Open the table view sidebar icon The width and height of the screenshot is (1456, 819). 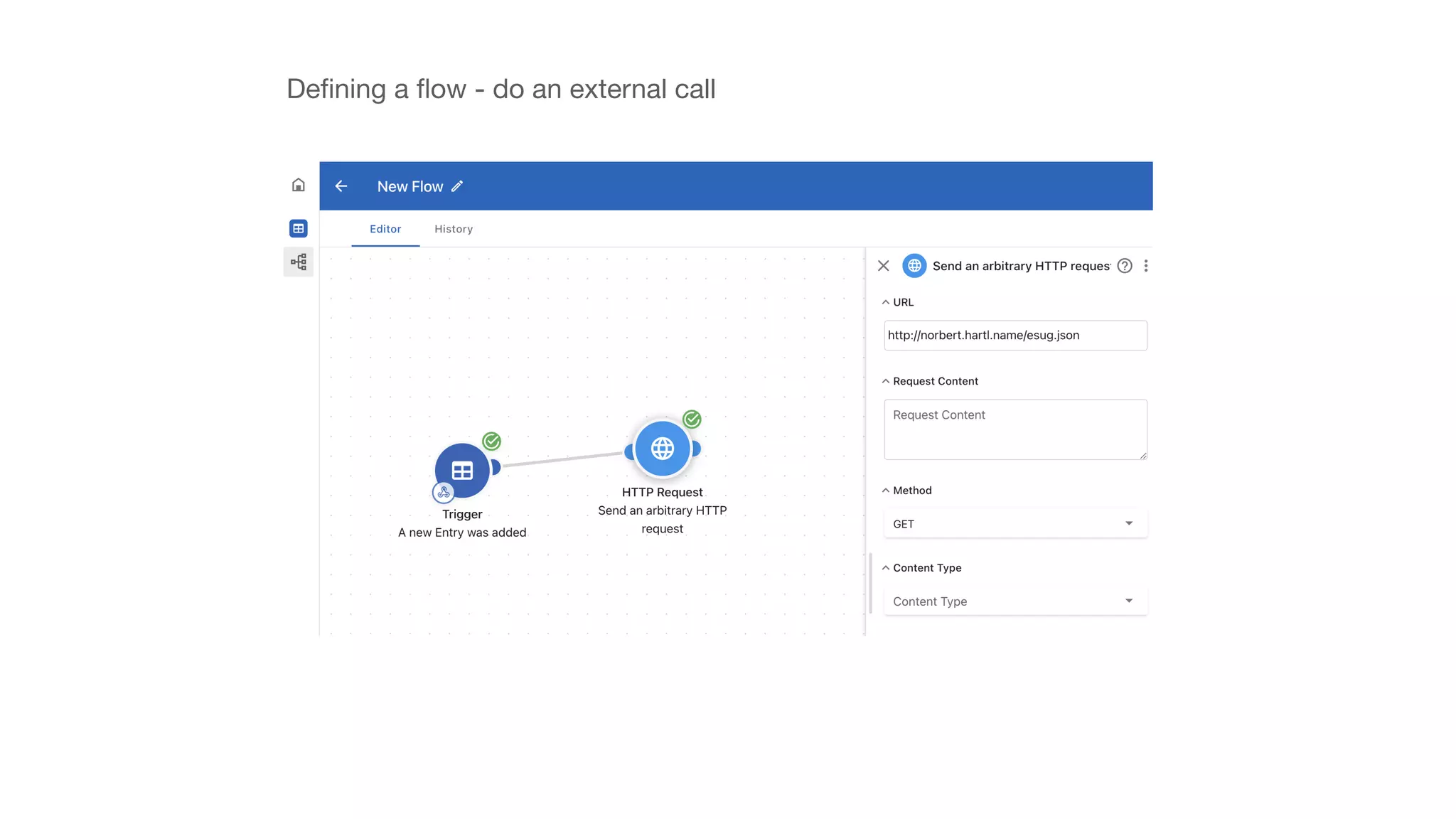(x=299, y=228)
